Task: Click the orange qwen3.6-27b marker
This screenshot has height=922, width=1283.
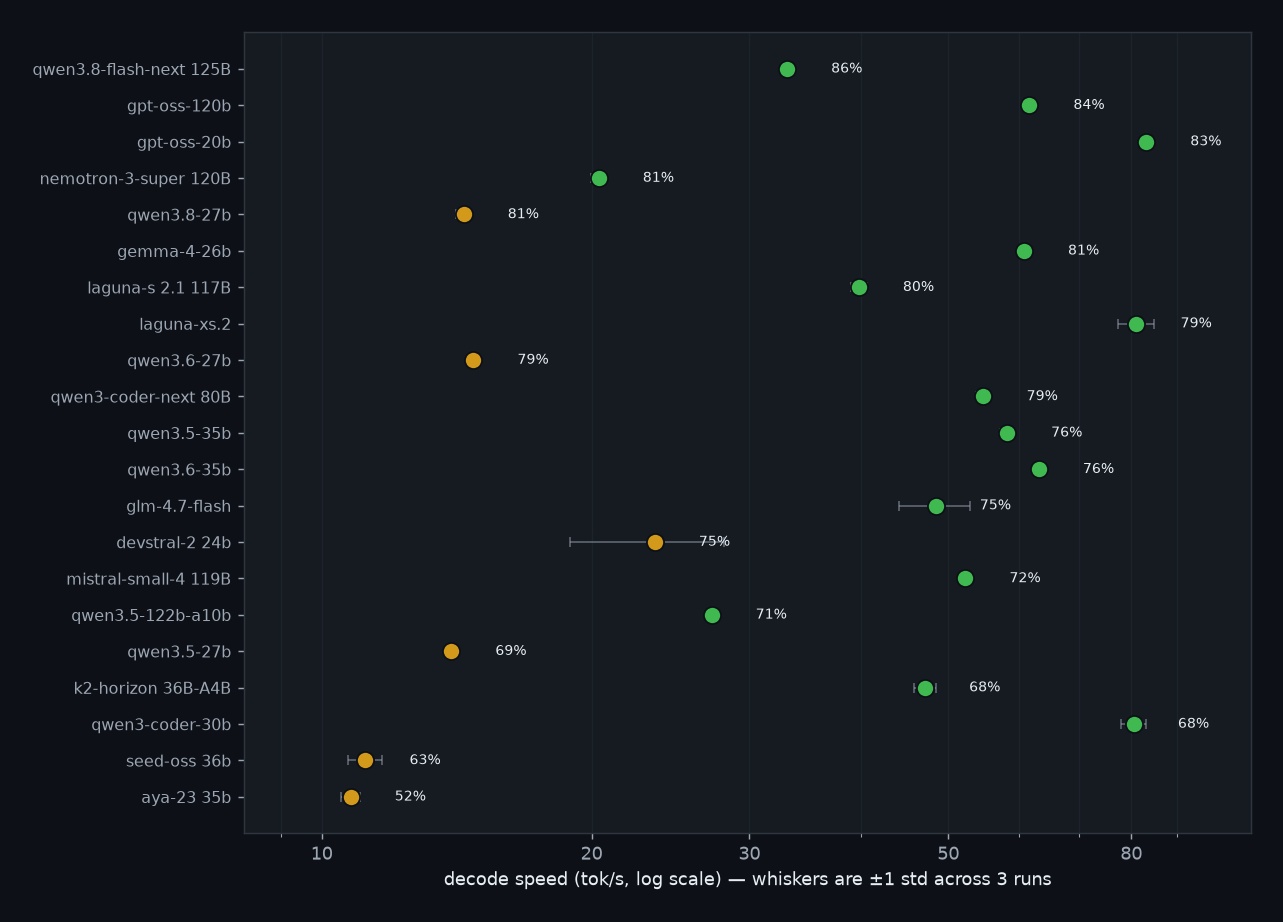Action: [473, 360]
